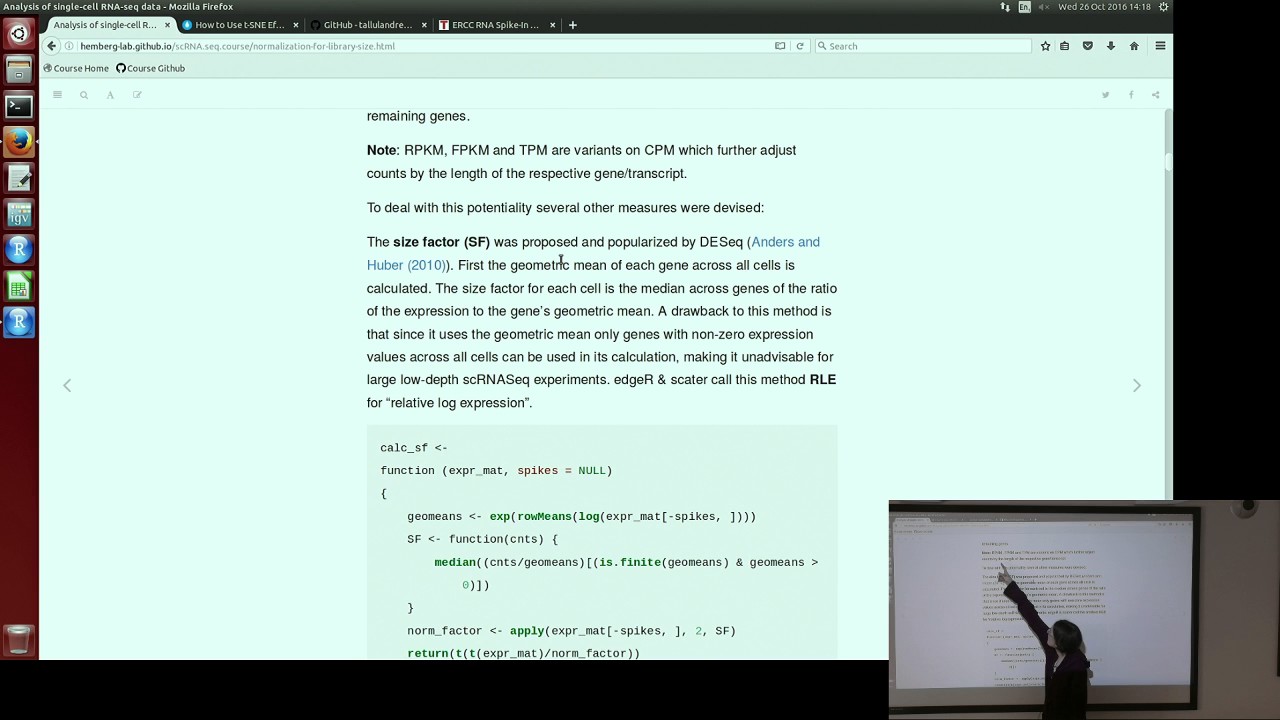
Task: Share the page on Facebook
Action: click(x=1131, y=95)
